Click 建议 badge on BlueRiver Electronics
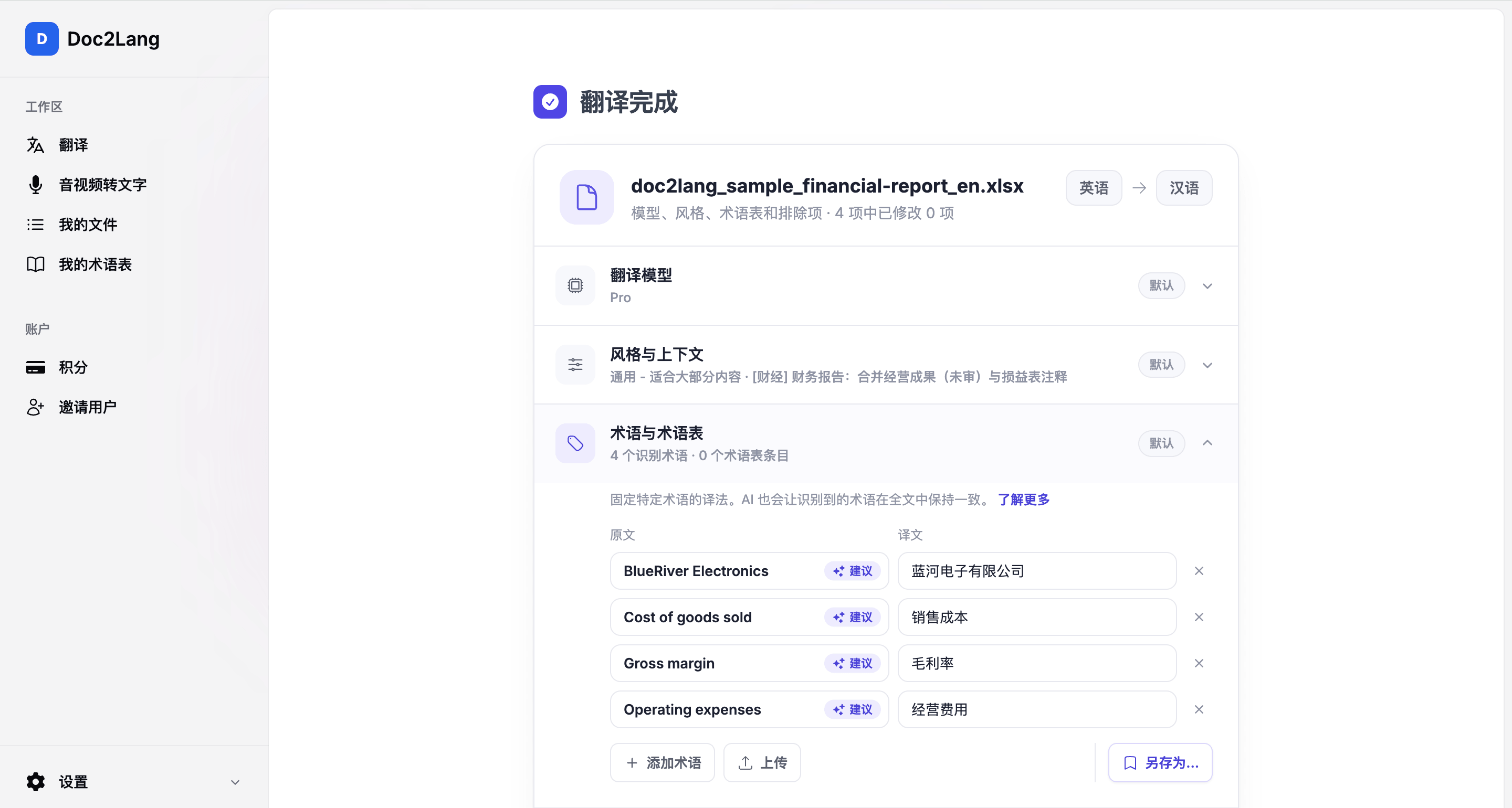Screen dimensions: 1512x808 [852, 571]
